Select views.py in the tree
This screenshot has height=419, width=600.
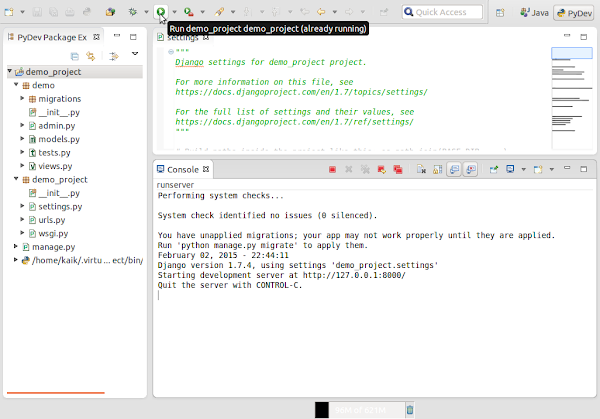pos(55,166)
